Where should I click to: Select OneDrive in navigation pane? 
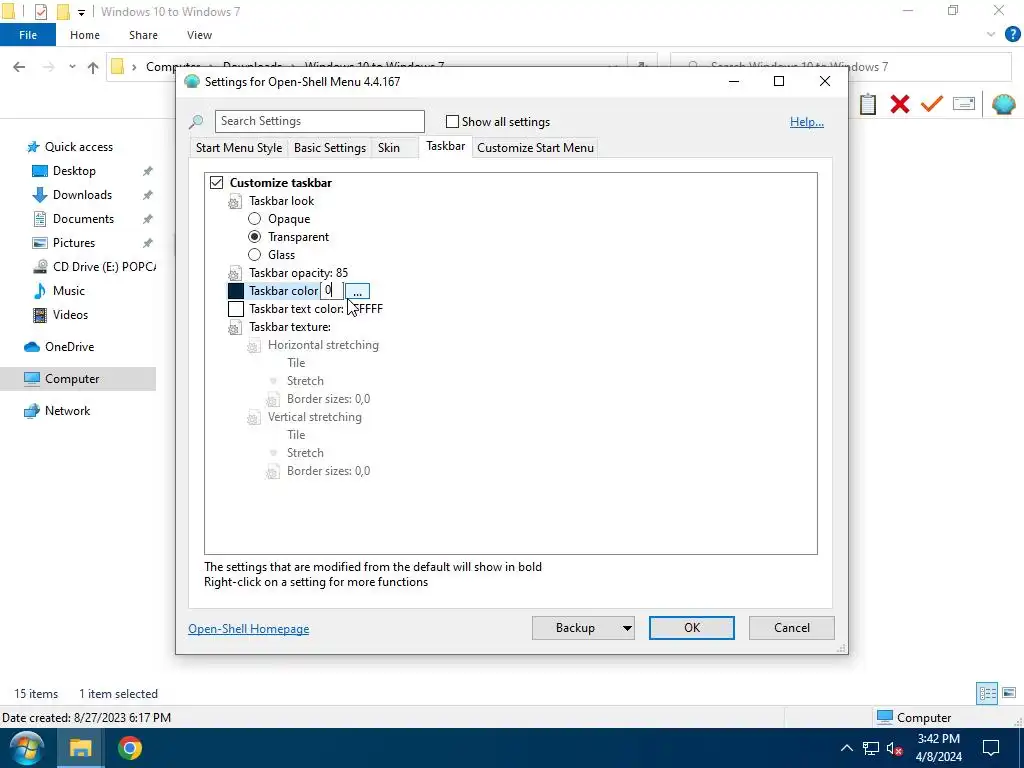pyautogui.click(x=69, y=347)
